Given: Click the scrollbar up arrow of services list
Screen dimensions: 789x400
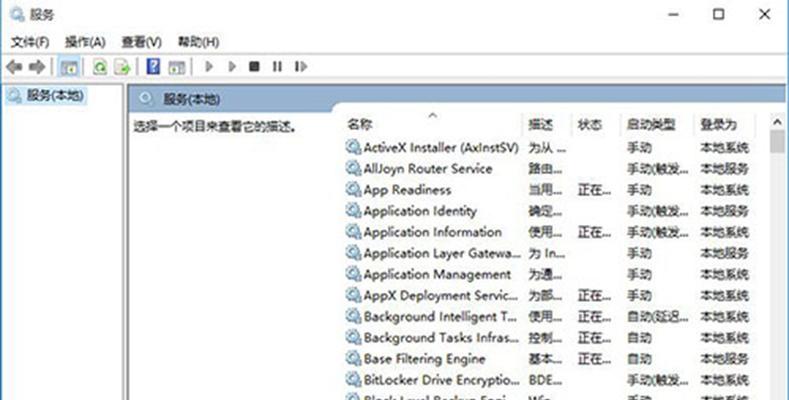Looking at the screenshot, I should [x=777, y=122].
